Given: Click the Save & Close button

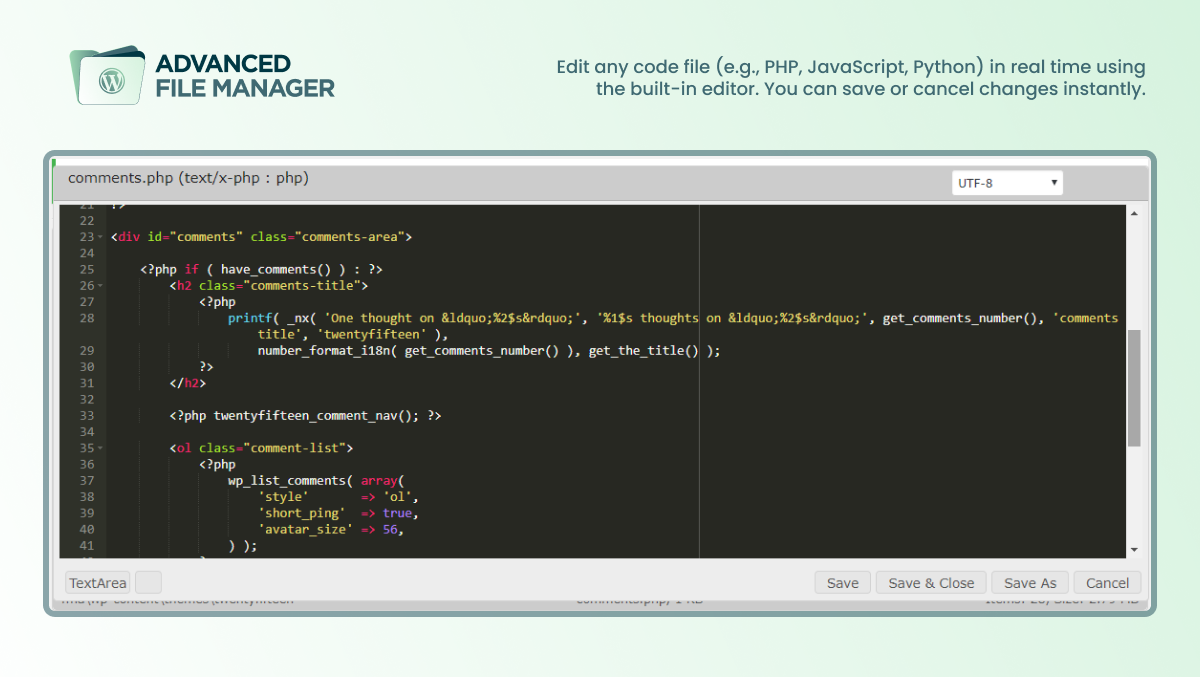Looking at the screenshot, I should (931, 583).
